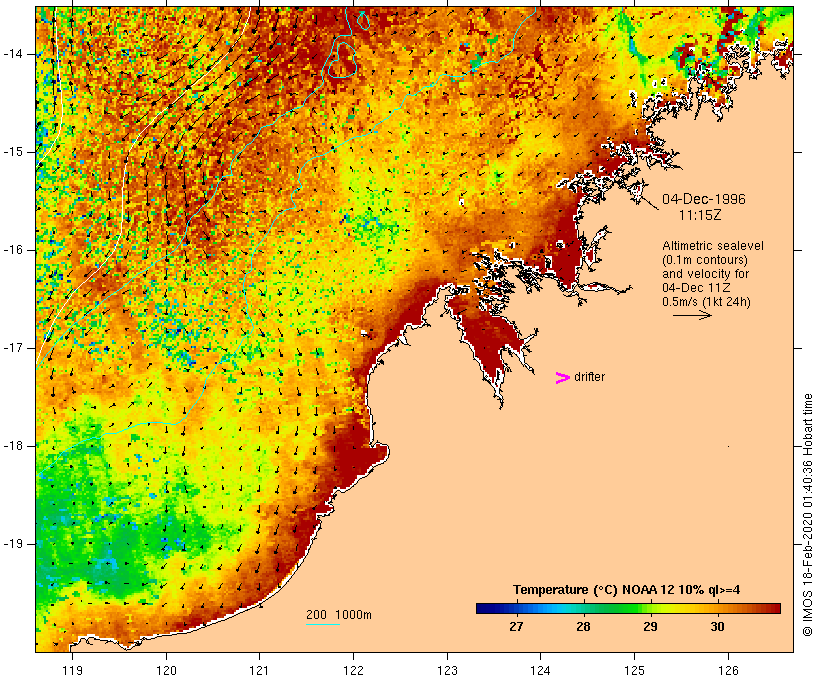Viewport: 820px width, 680px height.
Task: Click the 'Temperature (°C) NOAA 12 10% ql>=4' title
Action: coord(627,590)
